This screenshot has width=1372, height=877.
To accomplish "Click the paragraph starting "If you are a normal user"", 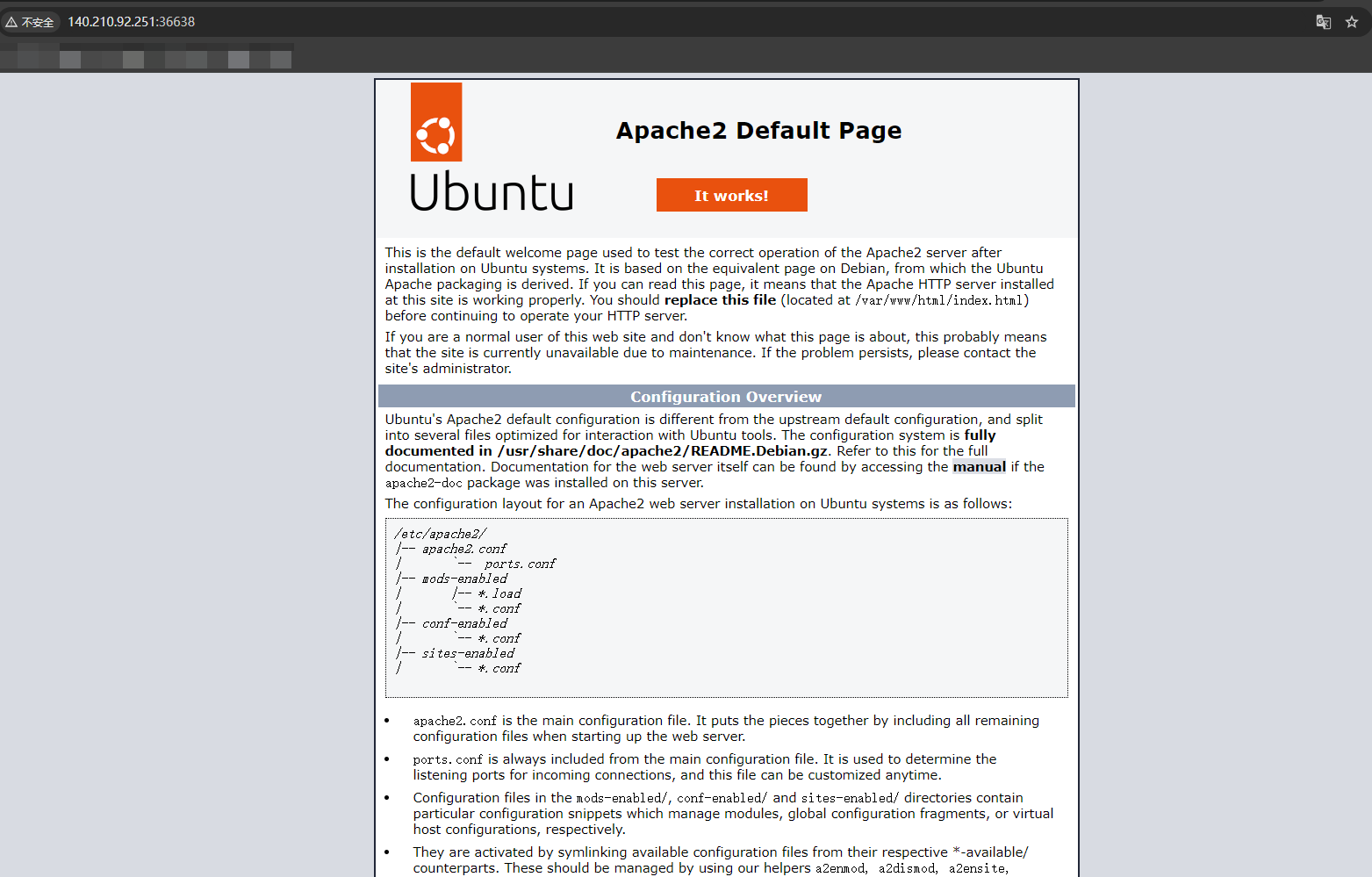I will tap(715, 353).
